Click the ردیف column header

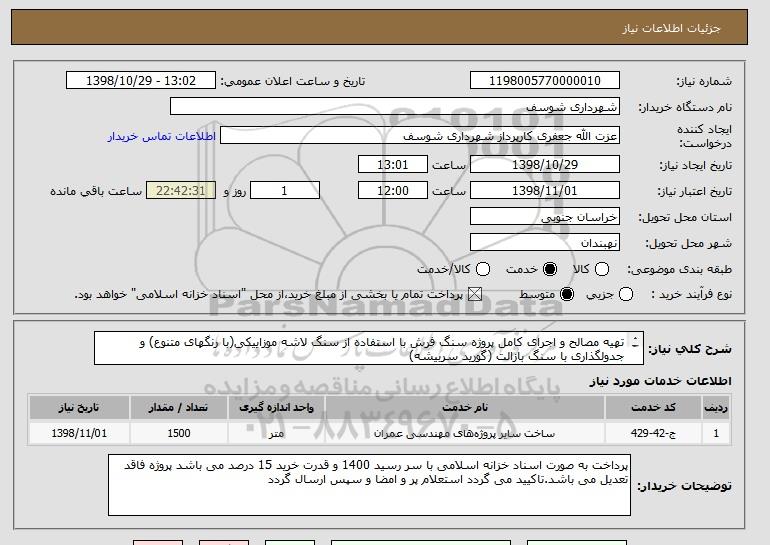[x=716, y=408]
